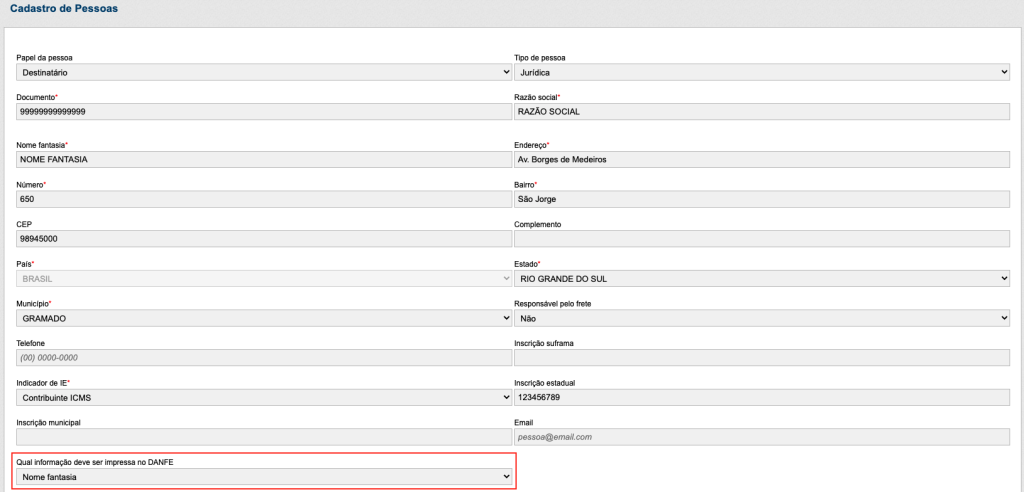The image size is (1024, 492).
Task: Open the DANFE printed information dropdown
Action: click(x=264, y=477)
